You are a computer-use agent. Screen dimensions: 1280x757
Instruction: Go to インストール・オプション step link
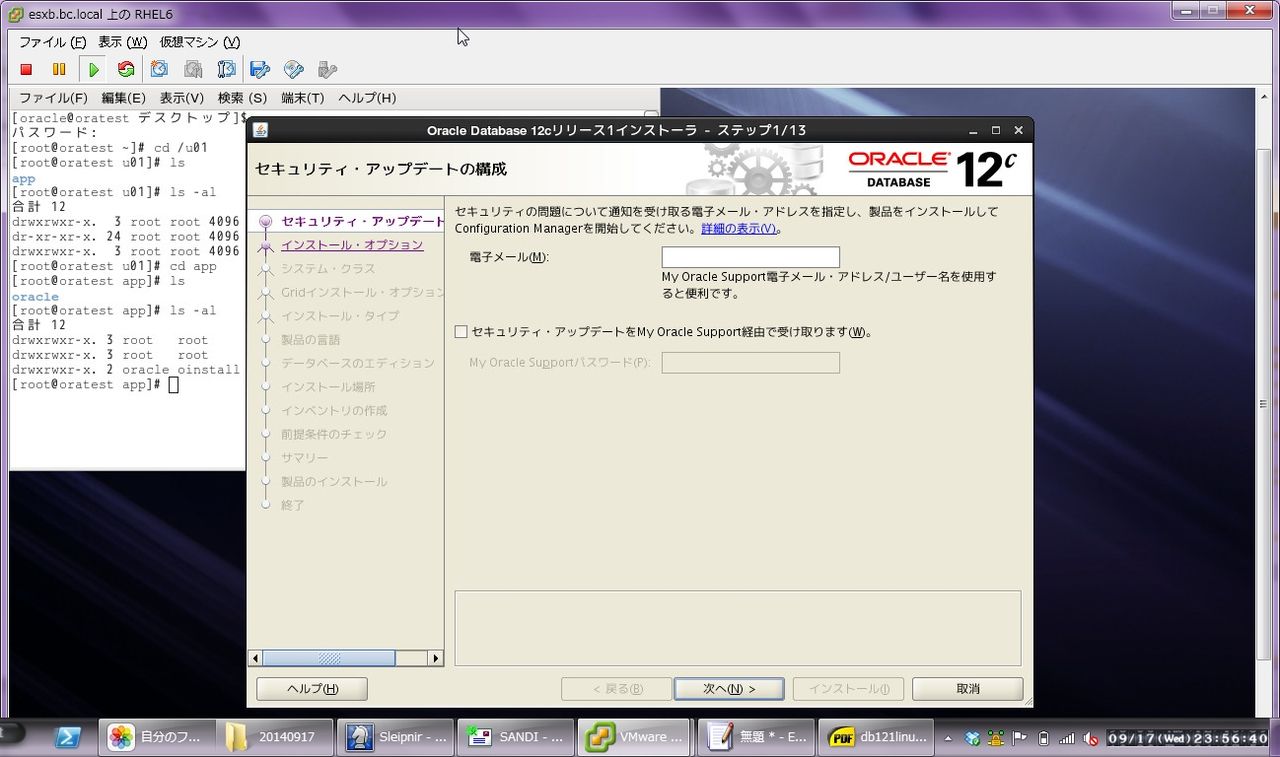352,245
